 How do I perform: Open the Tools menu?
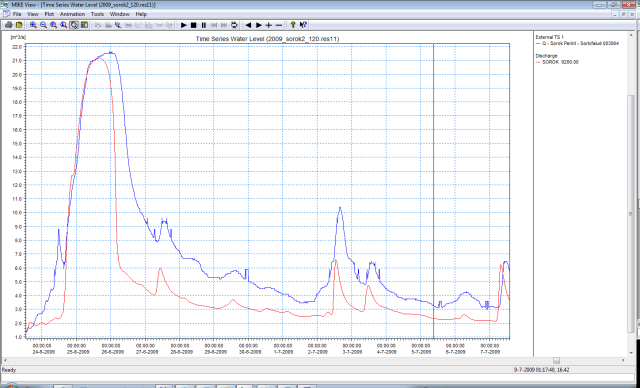pyautogui.click(x=98, y=14)
